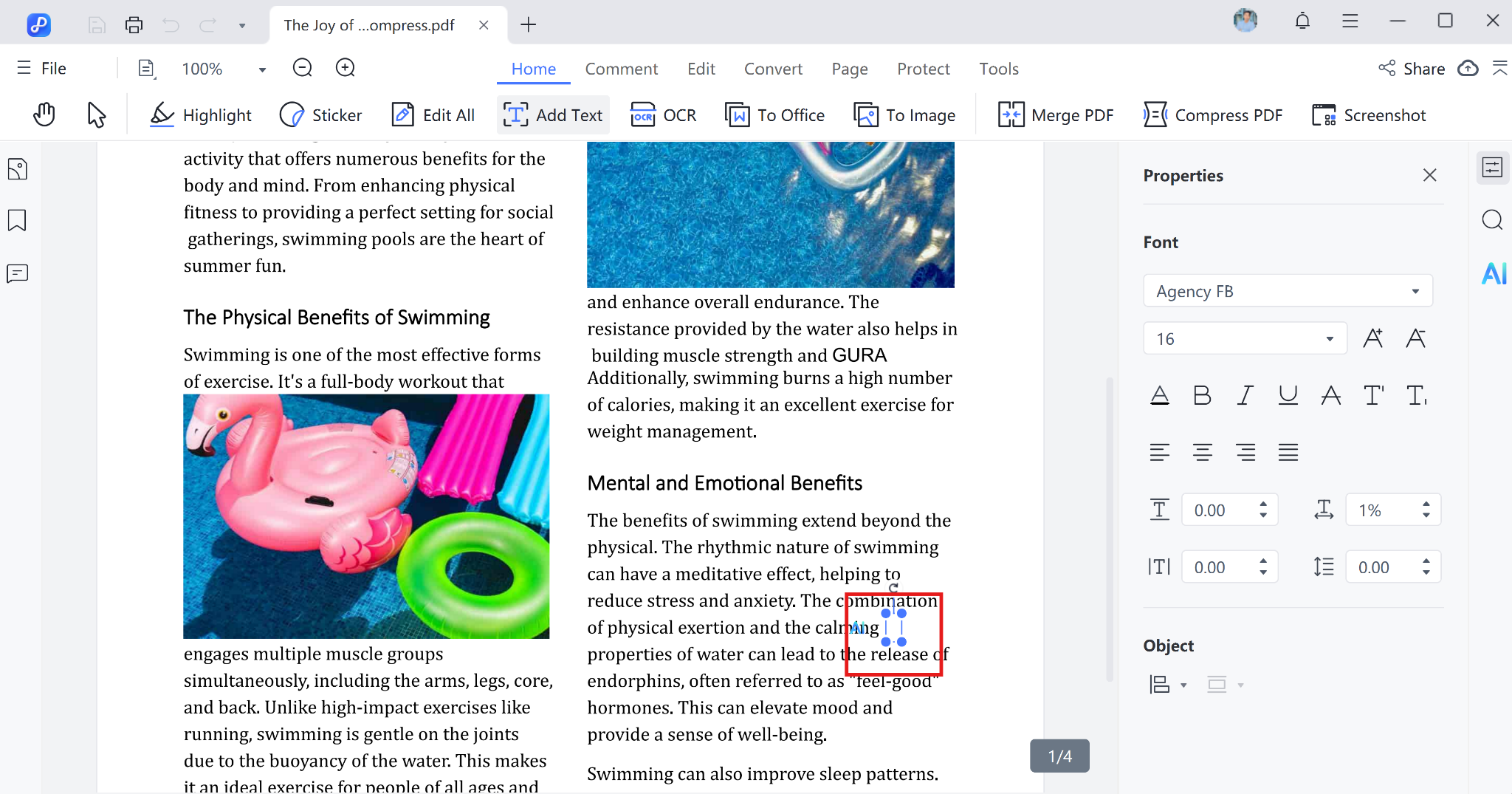Select the Hand pan tool
Screen dimensions: 1512x794
click(x=44, y=114)
